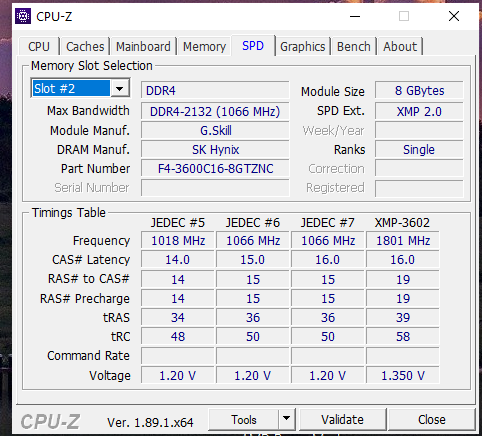
Task: Click the SPD tab
Action: pos(253,45)
